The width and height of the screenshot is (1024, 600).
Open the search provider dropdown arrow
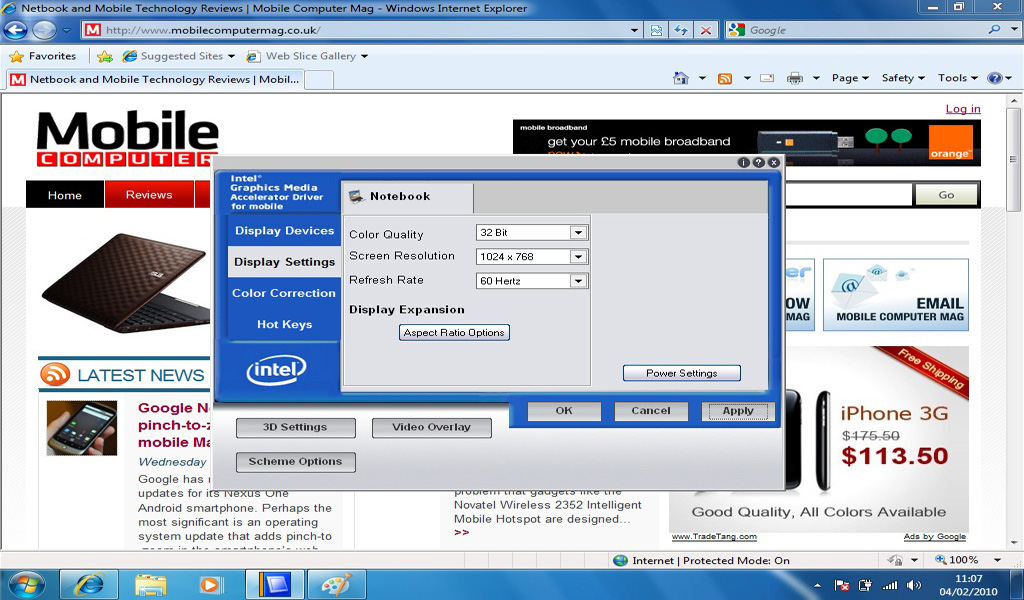pyautogui.click(x=1014, y=30)
